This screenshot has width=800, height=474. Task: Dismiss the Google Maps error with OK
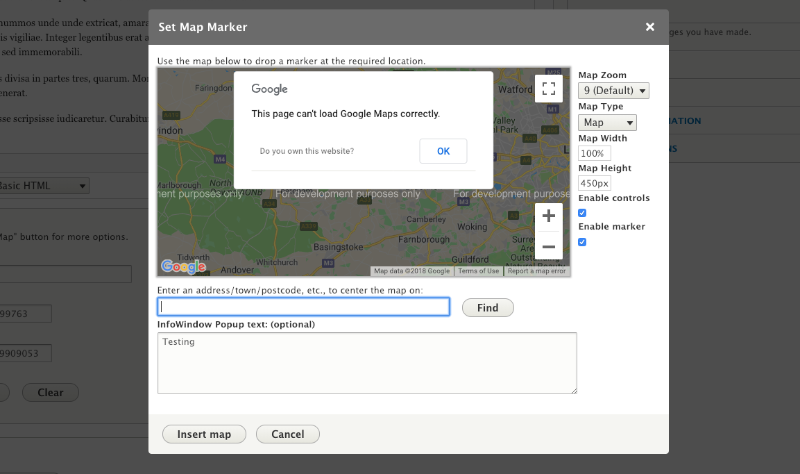pos(443,151)
